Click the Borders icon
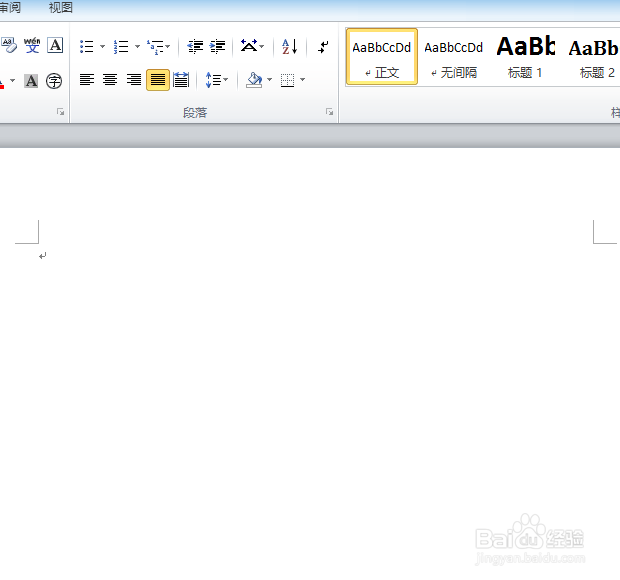This screenshot has height=580, width=620. (x=287, y=80)
